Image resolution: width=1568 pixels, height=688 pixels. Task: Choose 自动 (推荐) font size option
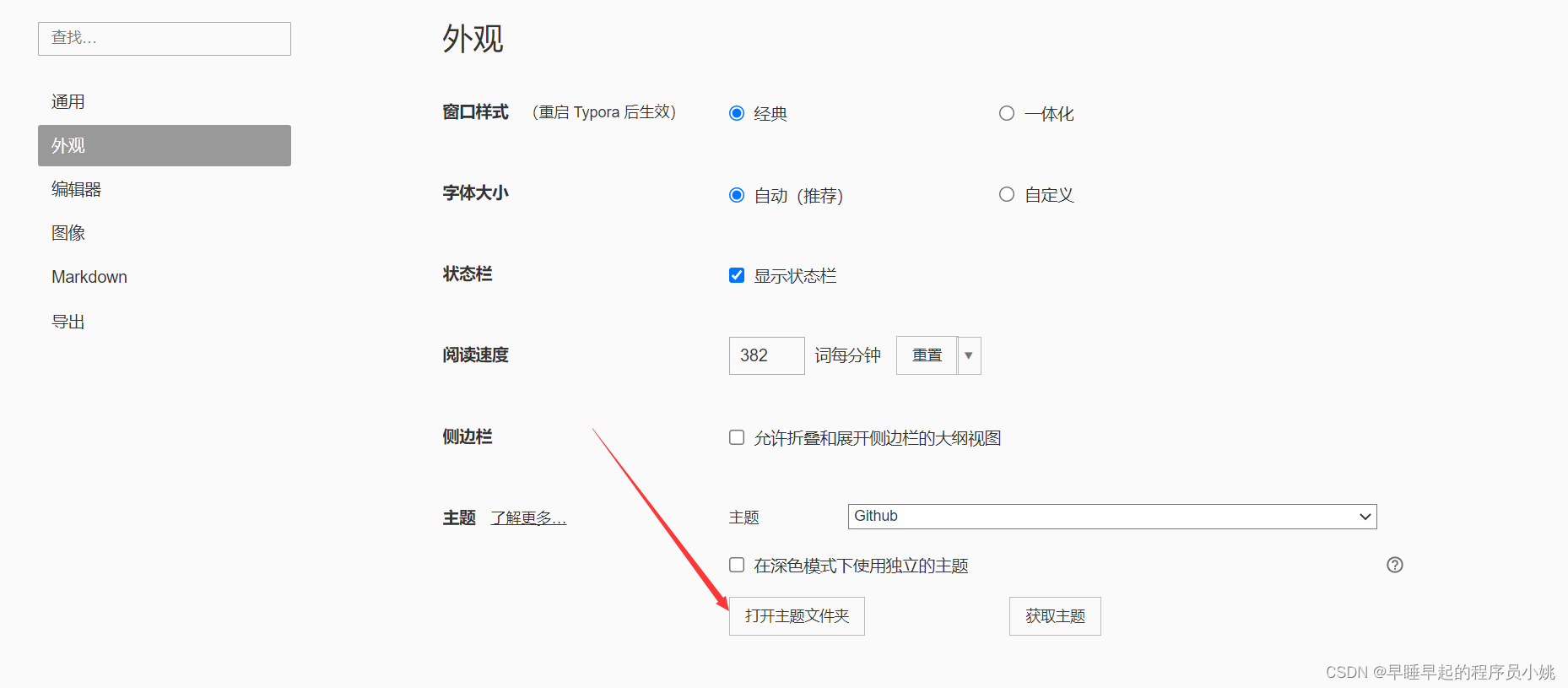tap(737, 195)
